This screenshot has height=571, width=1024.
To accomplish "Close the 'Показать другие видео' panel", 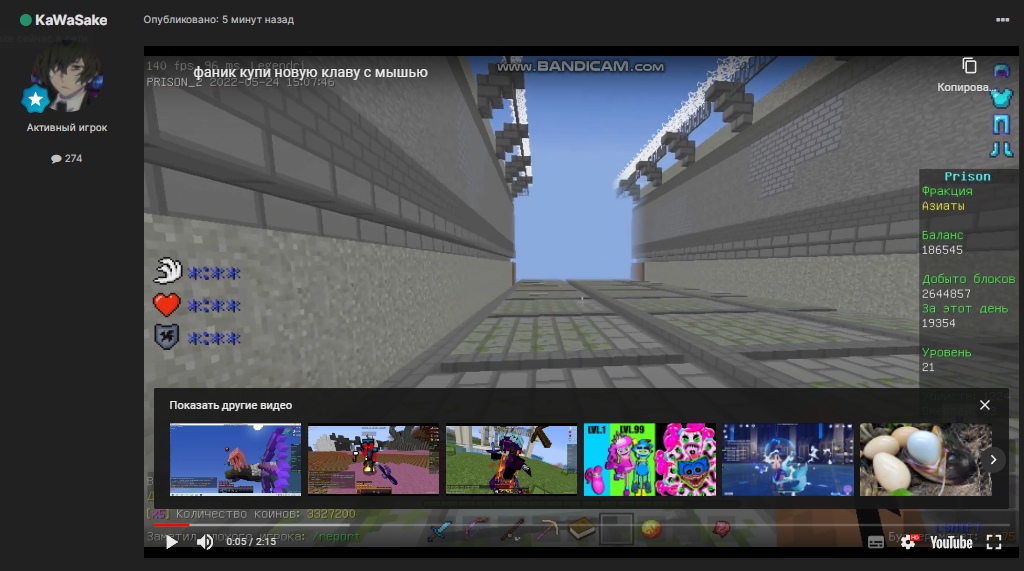I will (985, 405).
